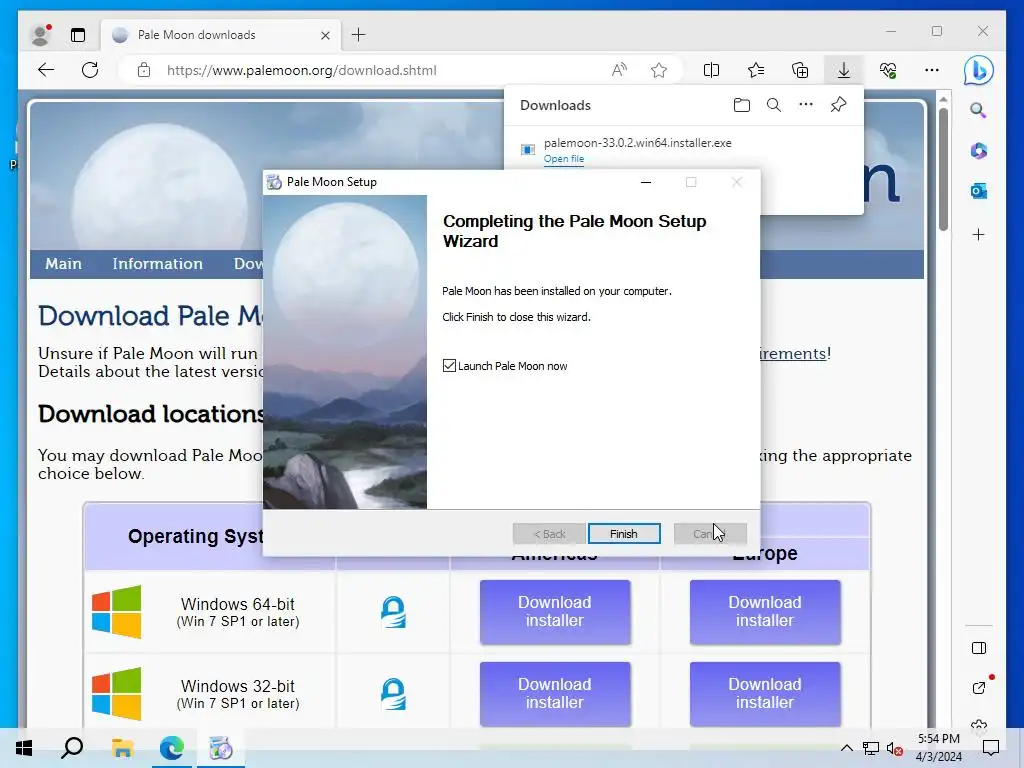Click the page vertical scrollbar thumb
1024x768 pixels.
click(x=943, y=168)
